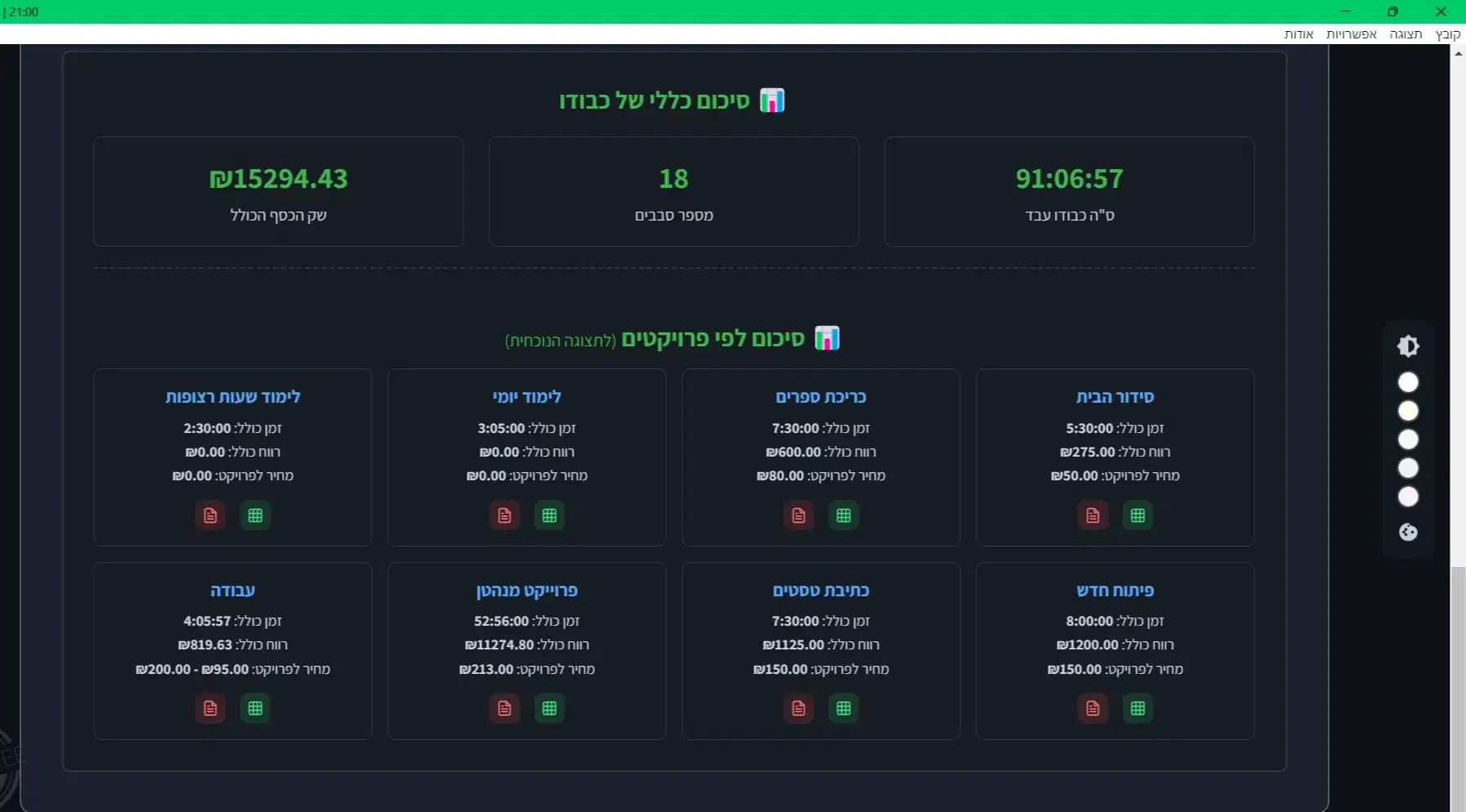Open red document report for פיתוח חדש
1466x812 pixels.
[1093, 708]
